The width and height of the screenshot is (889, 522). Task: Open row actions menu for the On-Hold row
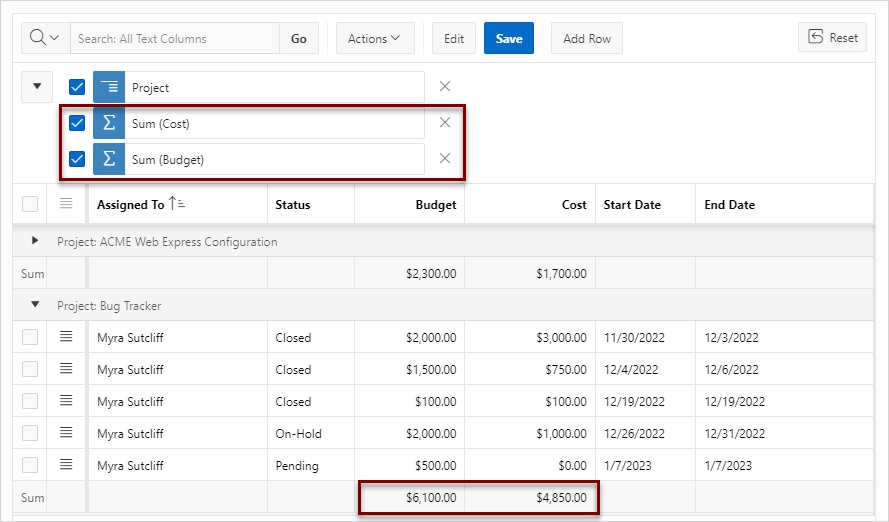tap(66, 432)
